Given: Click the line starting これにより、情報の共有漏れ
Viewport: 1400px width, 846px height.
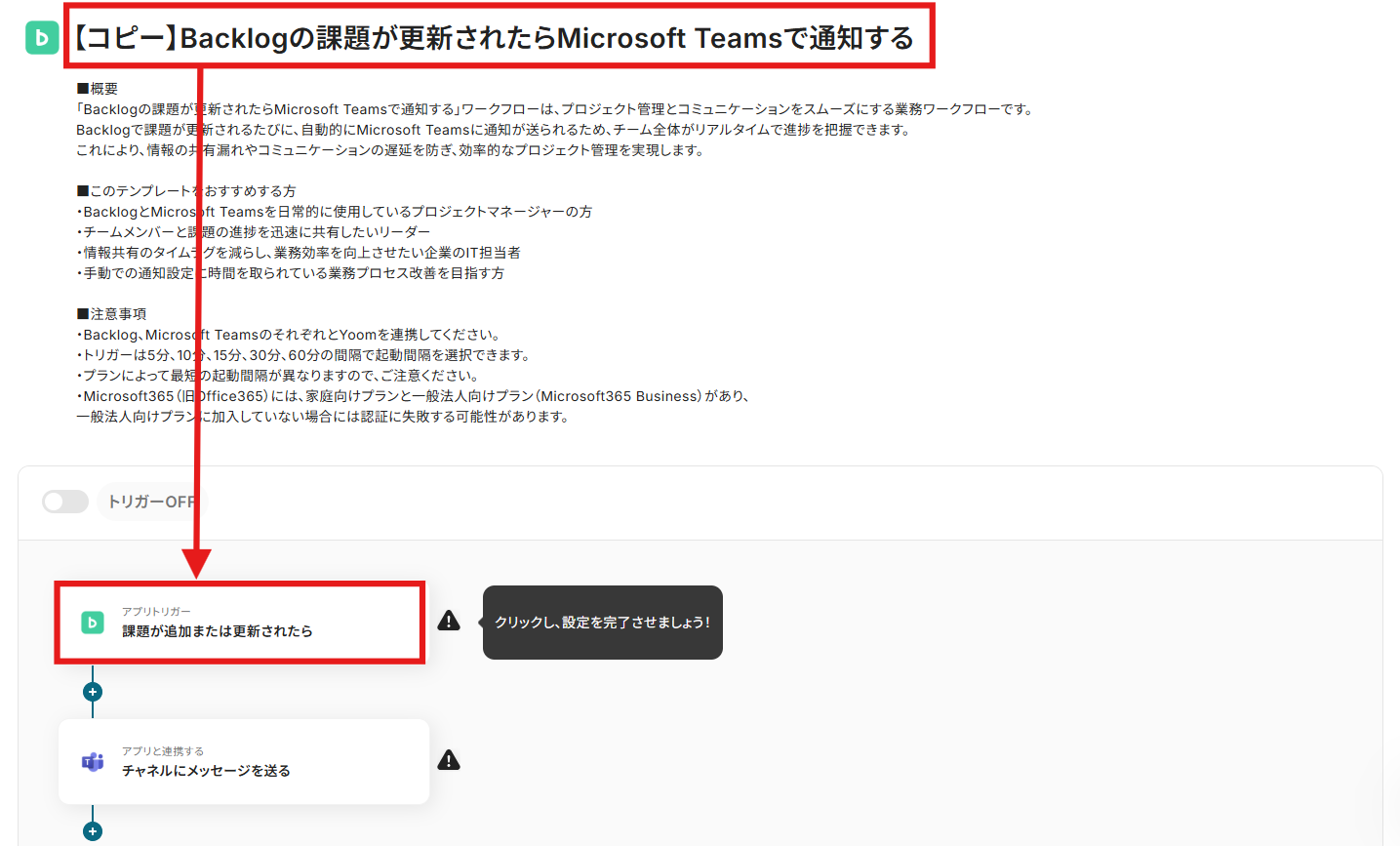Looking at the screenshot, I should (390, 150).
